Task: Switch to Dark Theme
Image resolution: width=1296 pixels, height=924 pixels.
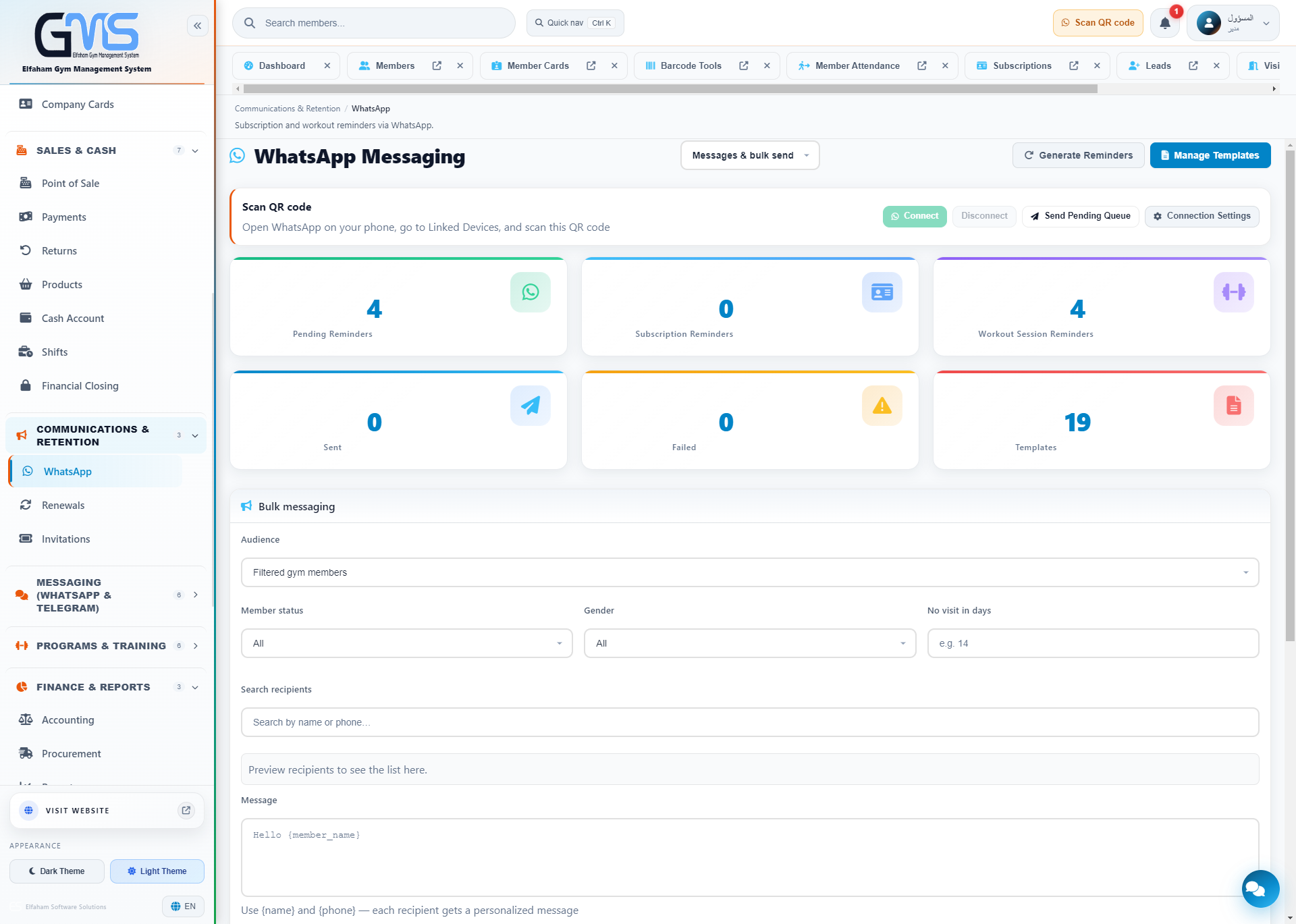Action: 57,871
